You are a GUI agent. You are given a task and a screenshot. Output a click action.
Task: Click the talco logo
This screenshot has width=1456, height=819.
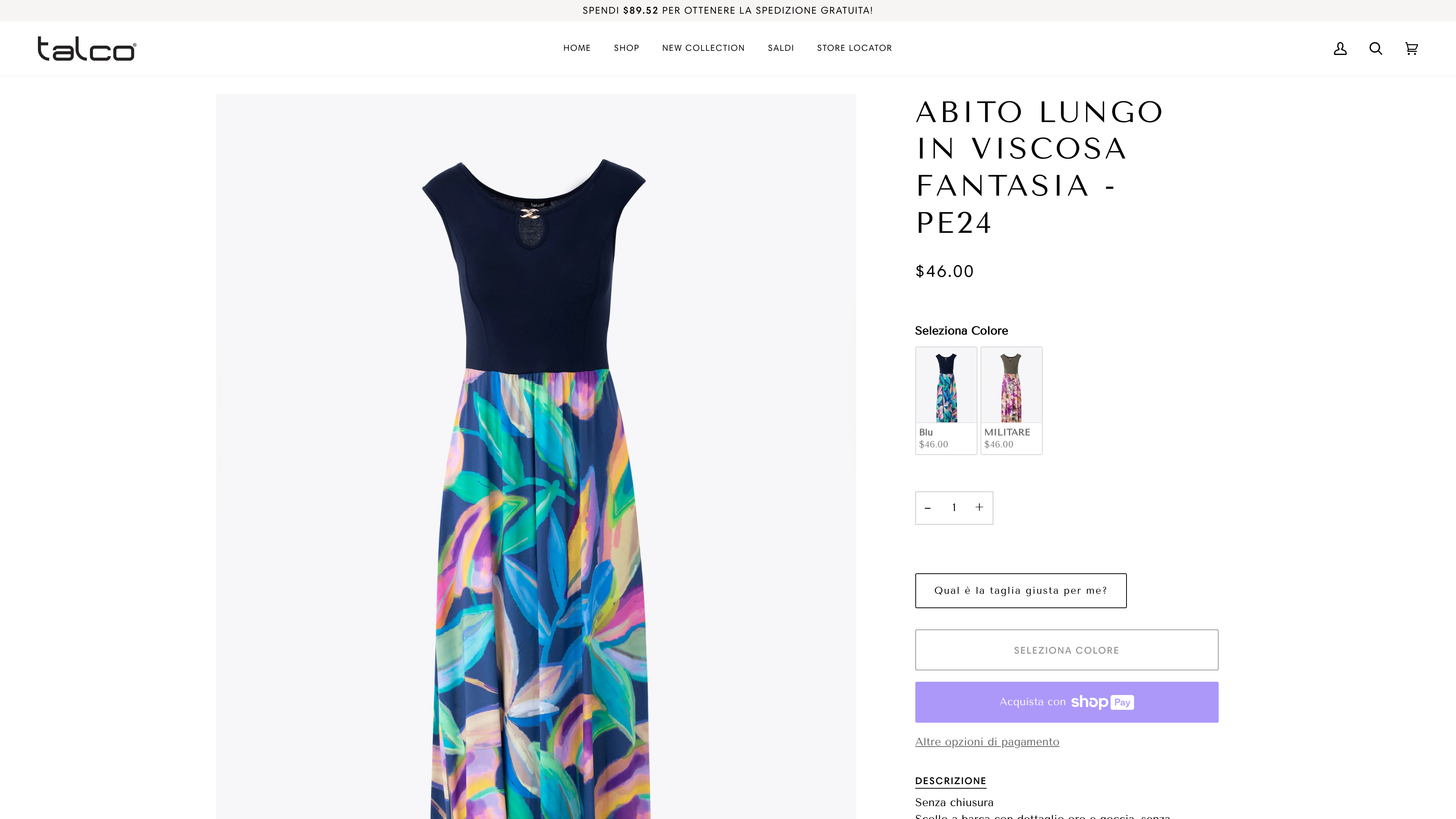click(86, 49)
